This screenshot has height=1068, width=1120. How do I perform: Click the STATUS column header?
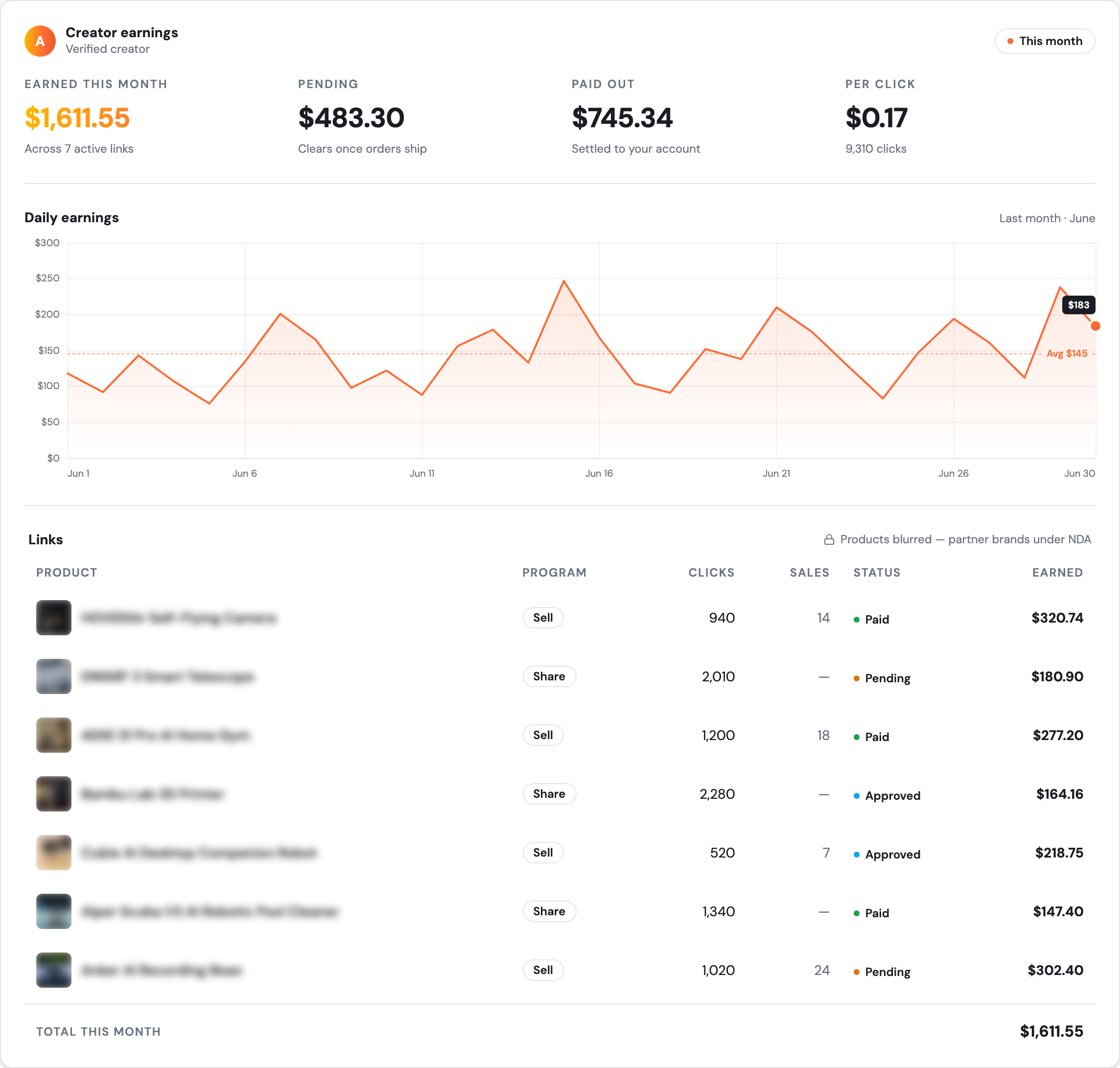coord(877,573)
